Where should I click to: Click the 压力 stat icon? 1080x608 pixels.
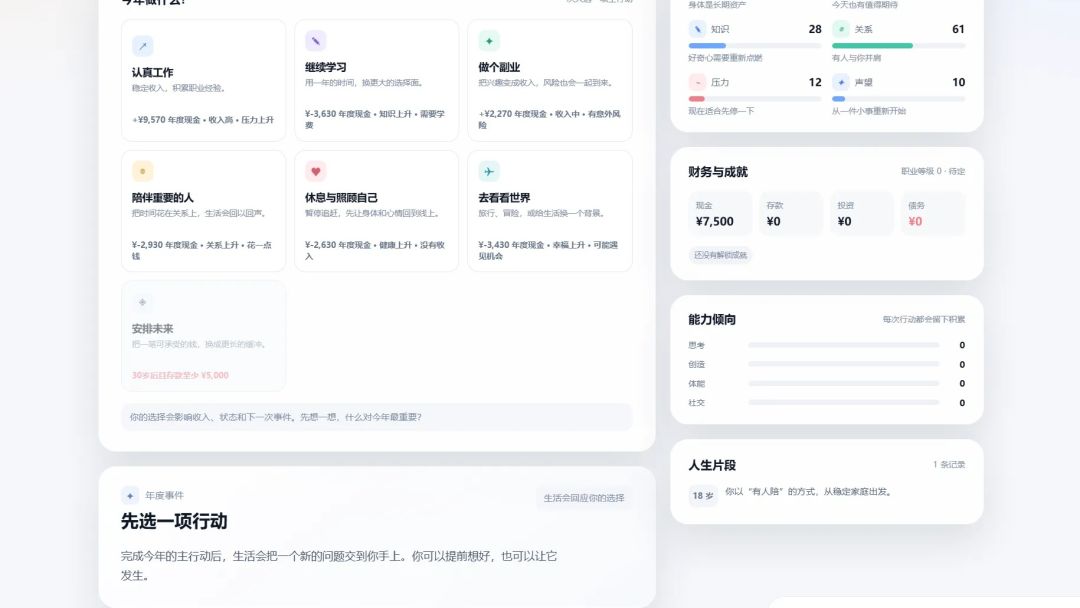pyautogui.click(x=697, y=82)
